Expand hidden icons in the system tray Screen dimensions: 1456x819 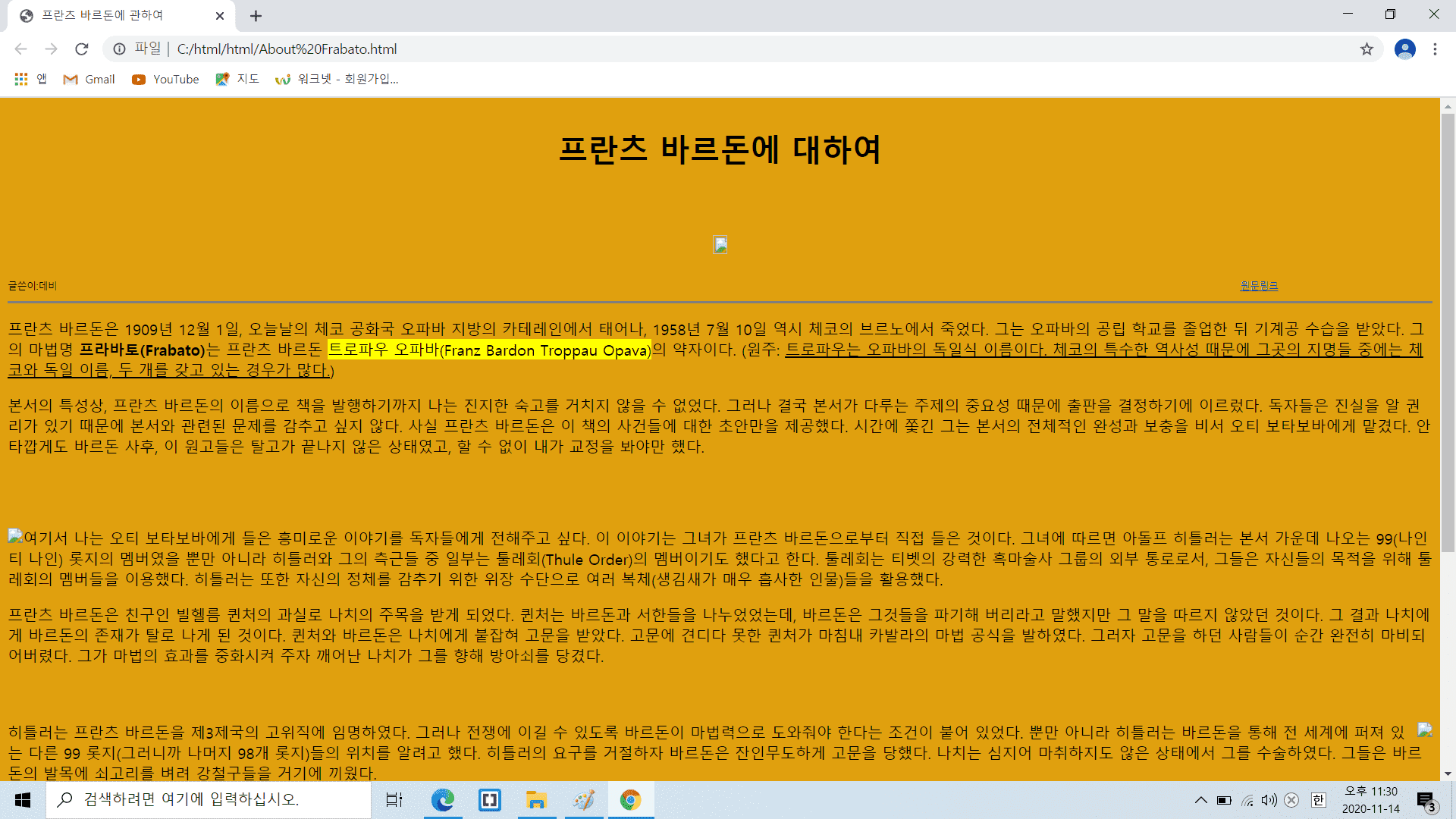point(1201,800)
